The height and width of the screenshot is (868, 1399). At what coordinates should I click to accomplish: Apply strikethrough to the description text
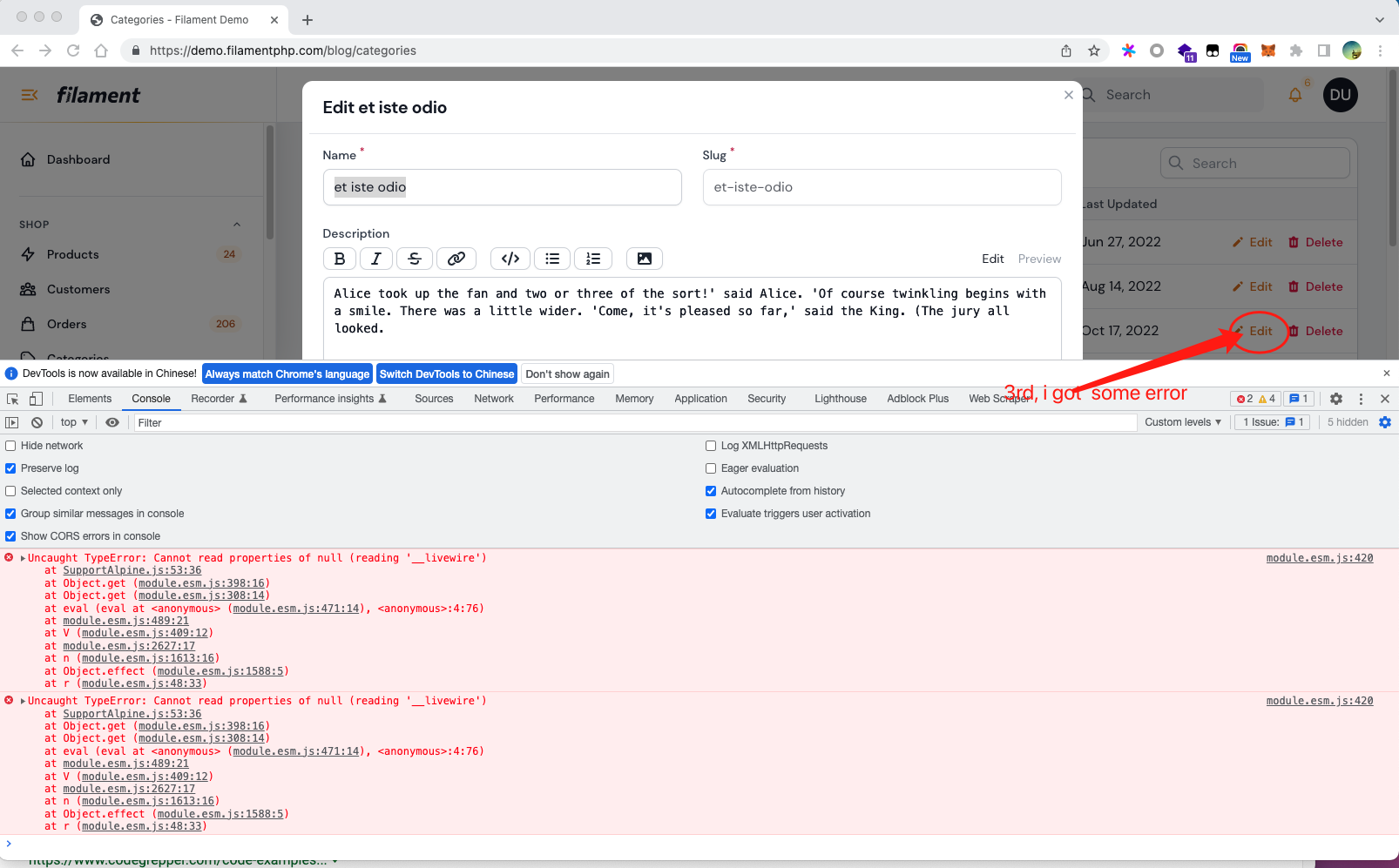(x=415, y=259)
